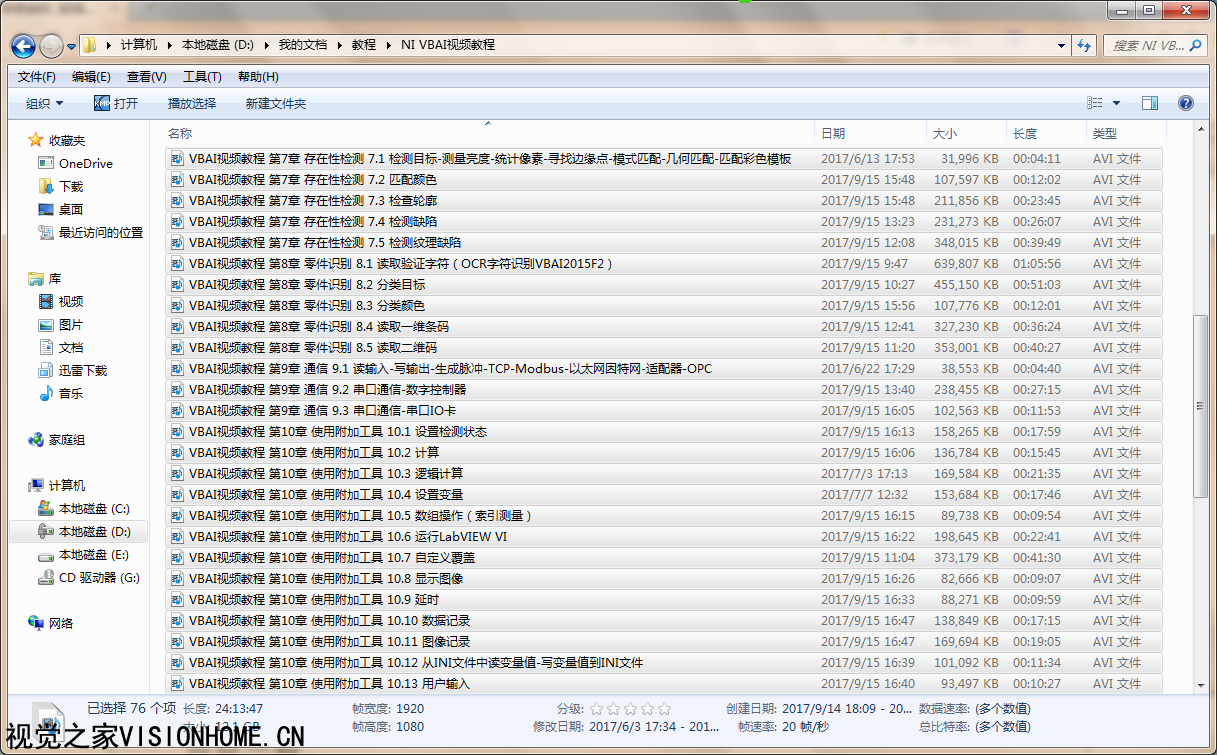1217x755 pixels.
Task: Open the 查看(V) menu
Action: pos(146,77)
